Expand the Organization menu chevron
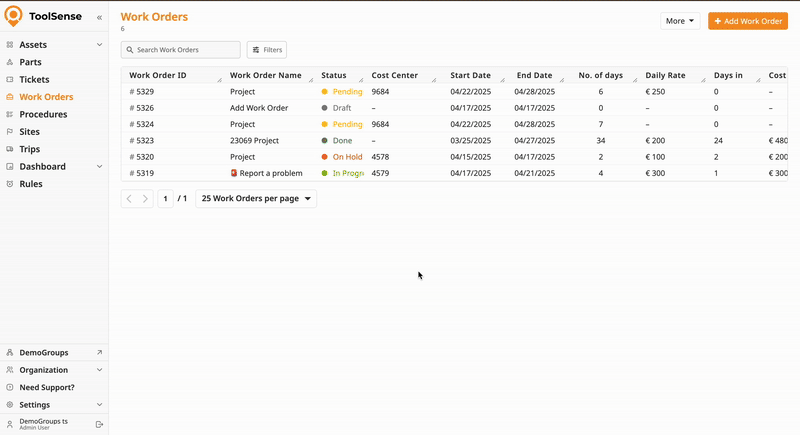The width and height of the screenshot is (800, 435). tap(99, 370)
